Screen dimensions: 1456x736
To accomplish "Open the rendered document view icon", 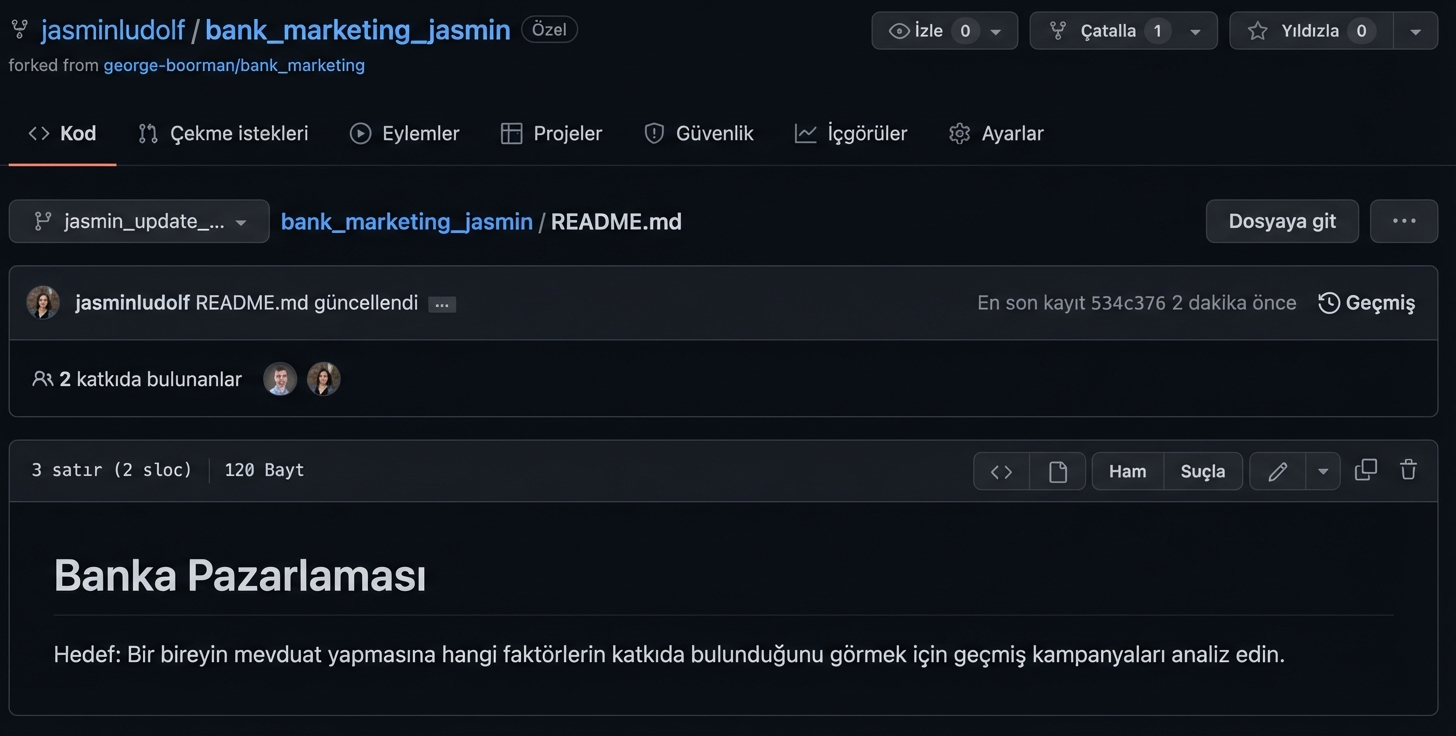I will [x=1058, y=470].
